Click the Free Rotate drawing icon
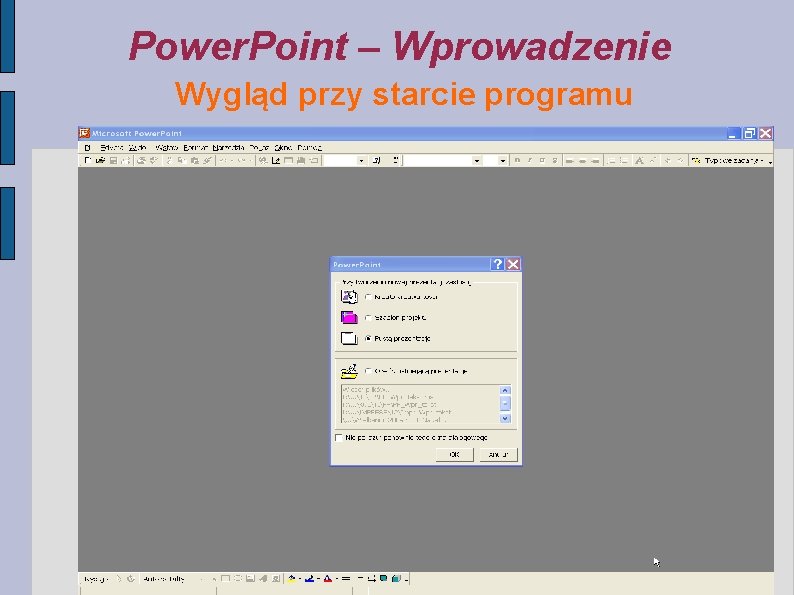This screenshot has height=595, width=794. 131,578
